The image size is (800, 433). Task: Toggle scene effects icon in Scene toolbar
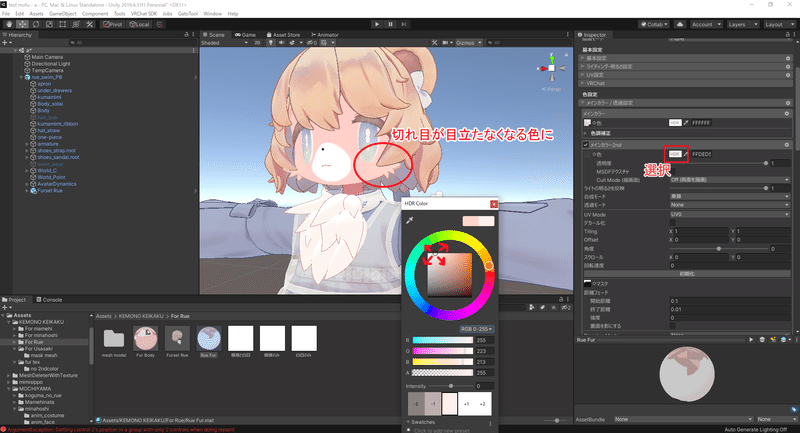point(293,43)
